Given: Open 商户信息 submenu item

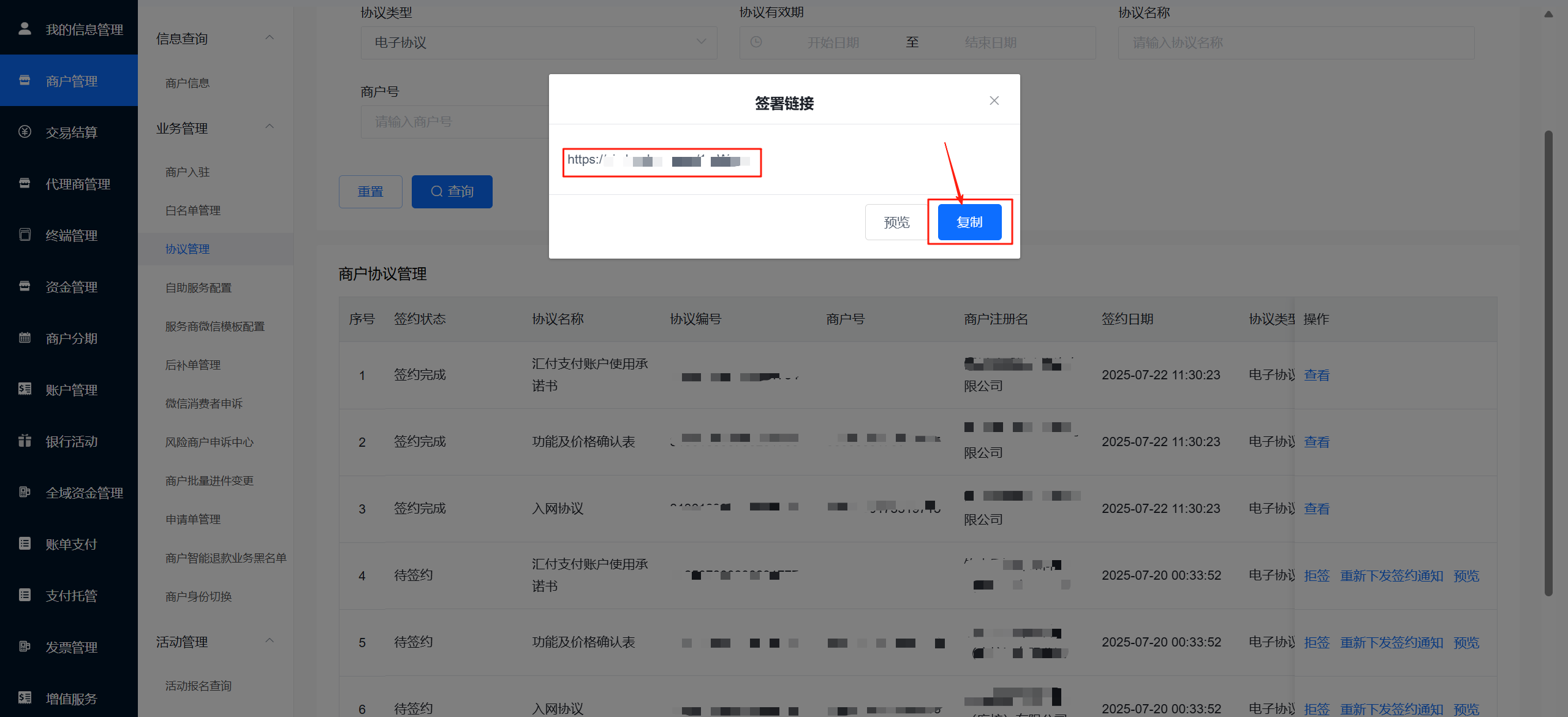Looking at the screenshot, I should (x=187, y=83).
